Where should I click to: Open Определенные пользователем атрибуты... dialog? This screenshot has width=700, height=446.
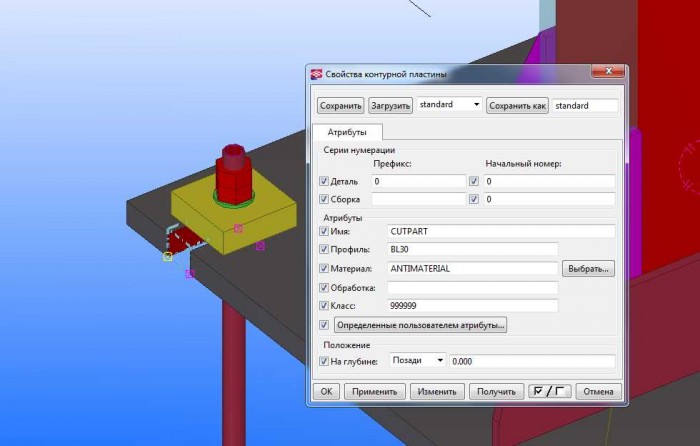point(421,325)
